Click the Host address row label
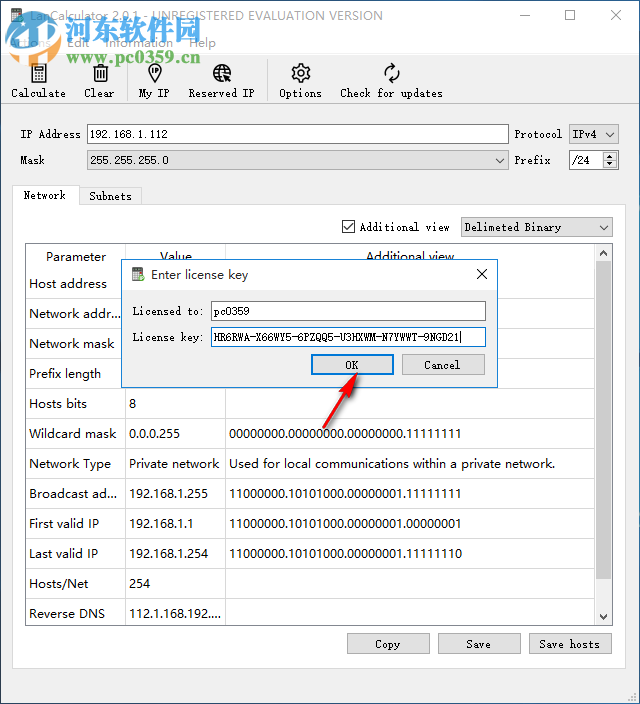The height and width of the screenshot is (704, 640). 68,284
